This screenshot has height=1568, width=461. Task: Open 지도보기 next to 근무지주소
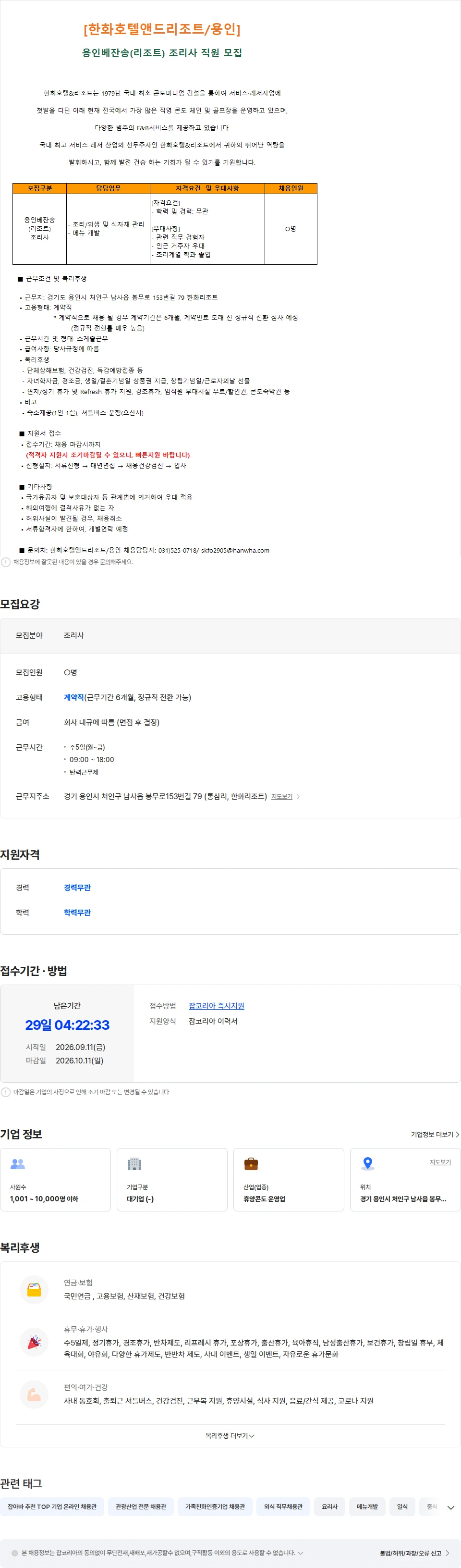[281, 796]
